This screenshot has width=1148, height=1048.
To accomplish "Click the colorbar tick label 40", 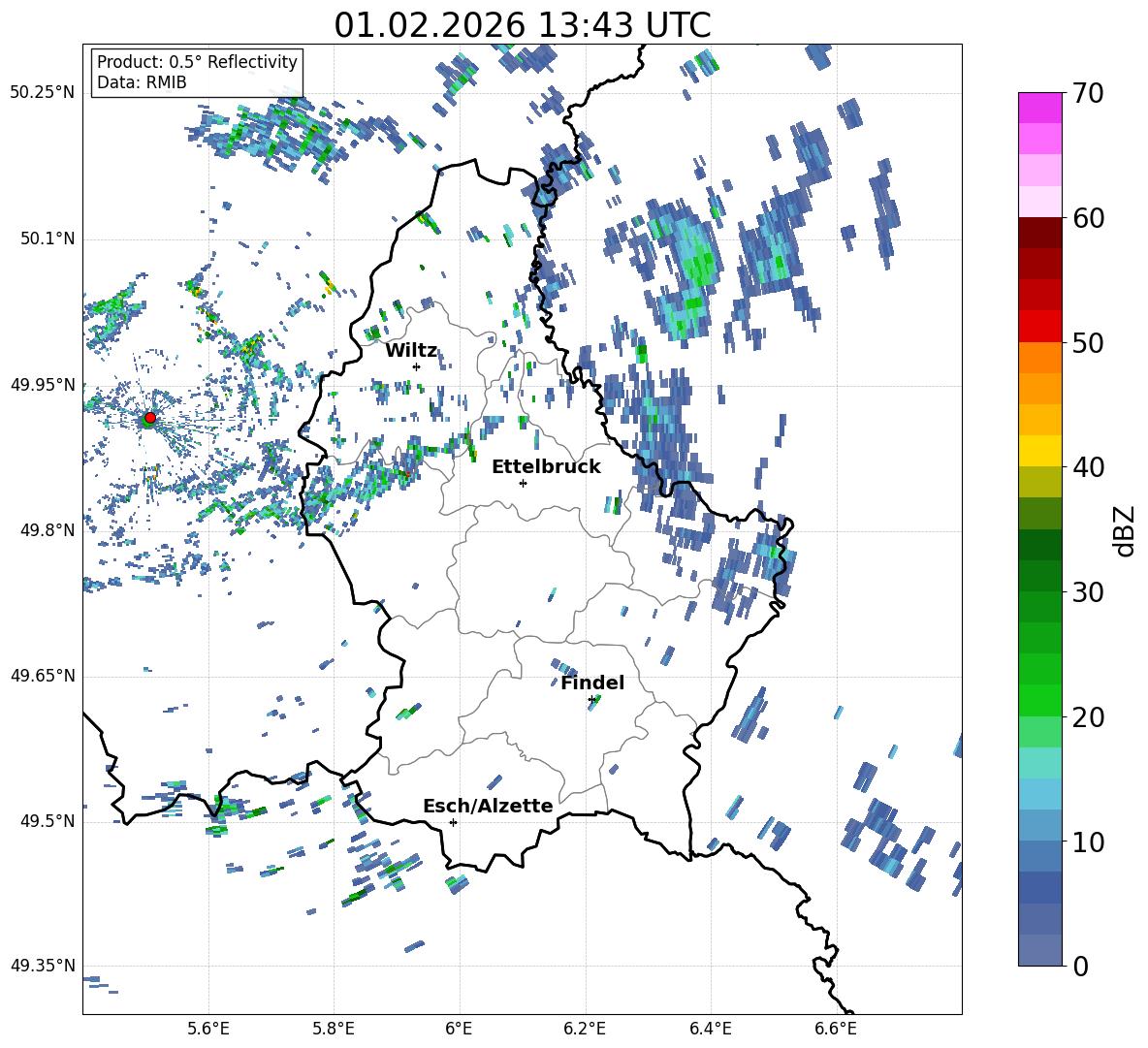I will [x=1088, y=467].
